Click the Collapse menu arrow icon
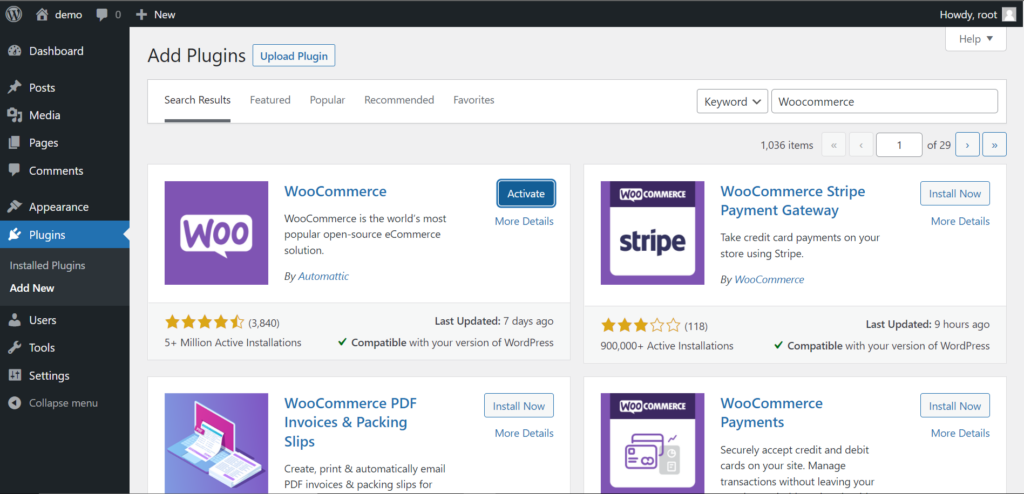Viewport: 1024px width, 494px height. pyautogui.click(x=14, y=403)
